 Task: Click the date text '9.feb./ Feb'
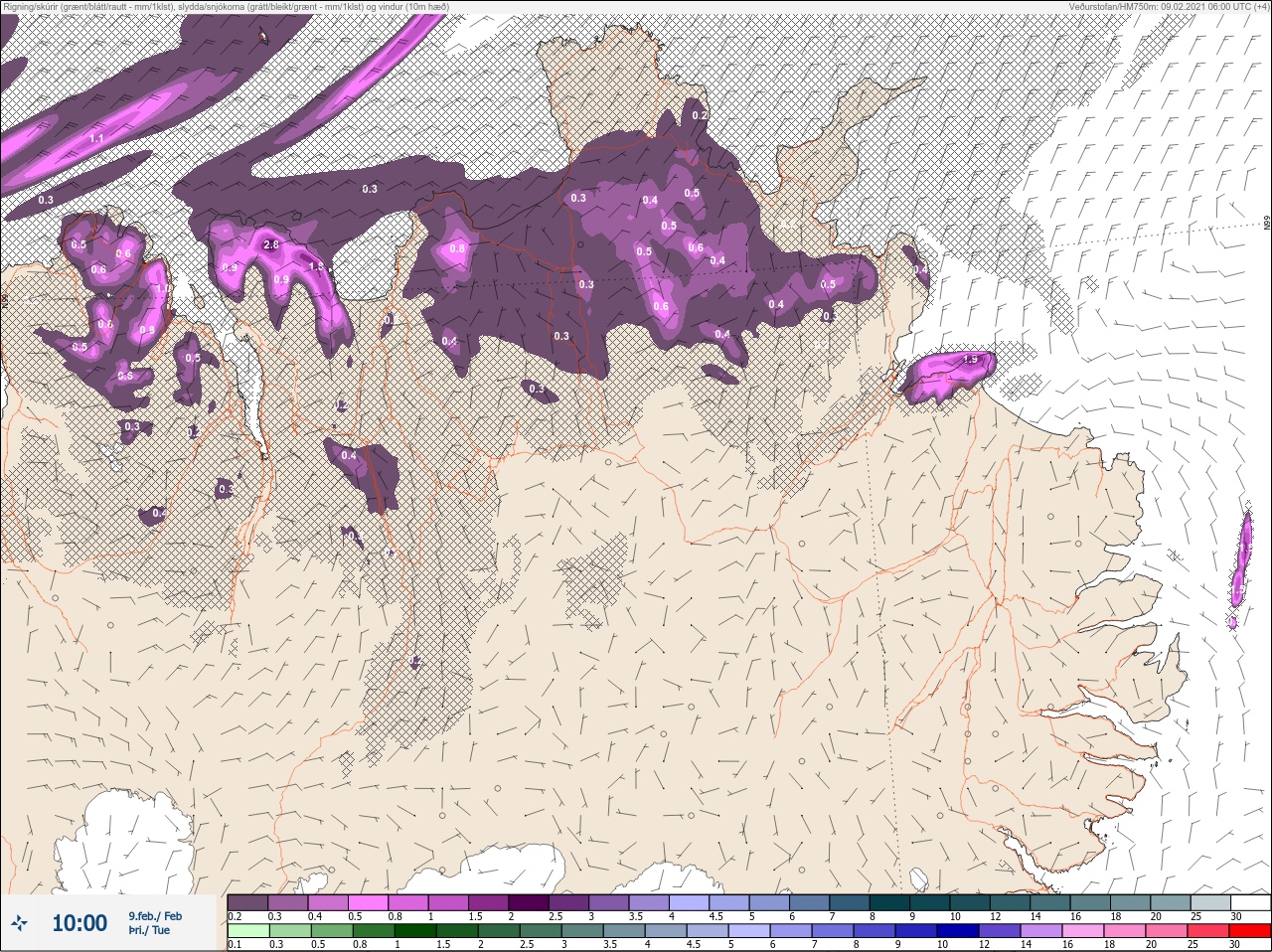tap(155, 916)
